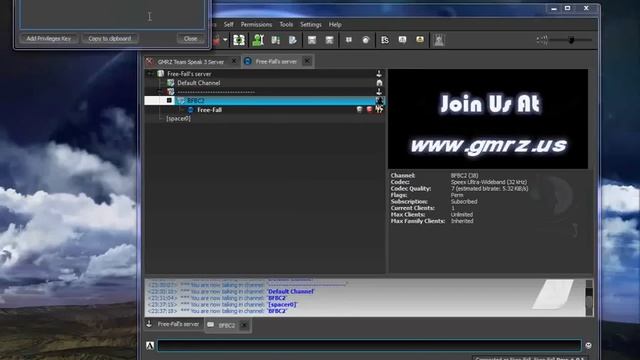Click the user status icon before Free-Fall
The height and width of the screenshot is (360, 640).
(x=190, y=110)
